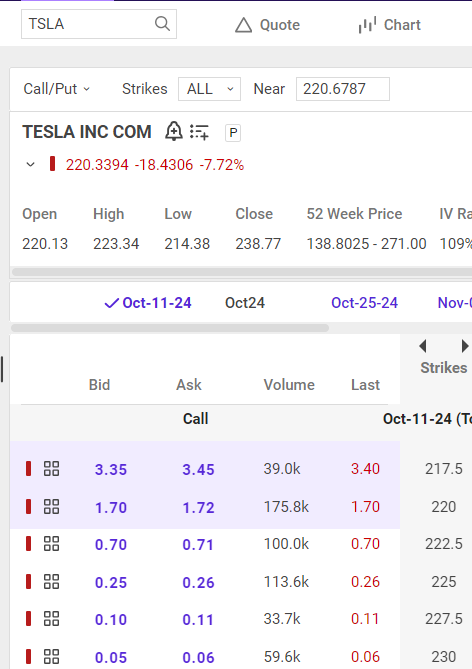The width and height of the screenshot is (472, 669).
Task: Click the 1.72 ask price for the 220 call
Action: coord(198,507)
